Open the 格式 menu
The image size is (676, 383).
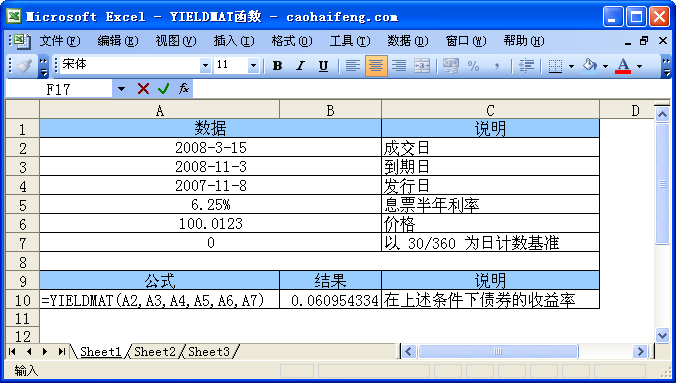(292, 41)
